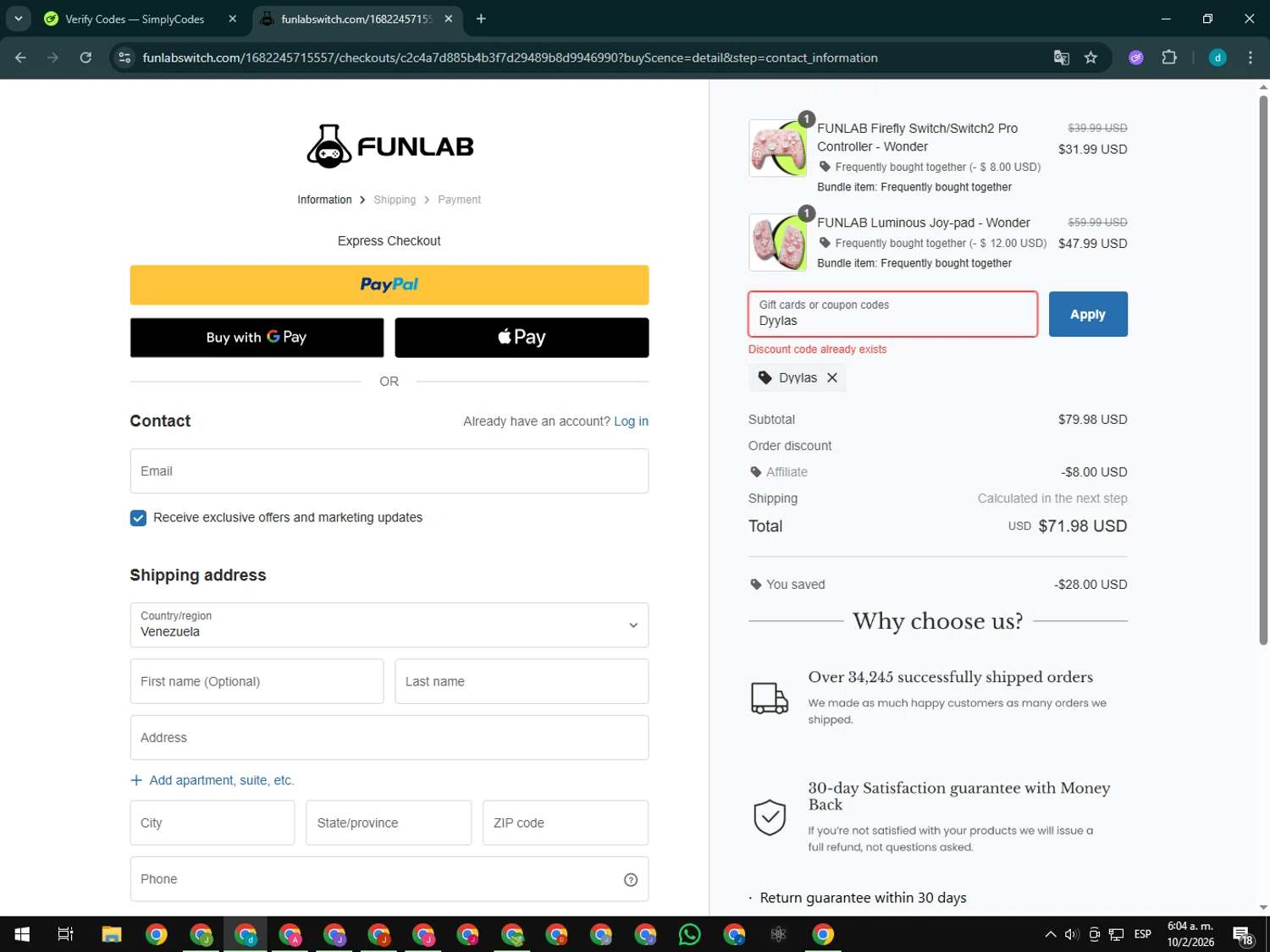Switch to funlabswitch.com browser tab
Screen dimensions: 1270x952
click(x=356, y=19)
